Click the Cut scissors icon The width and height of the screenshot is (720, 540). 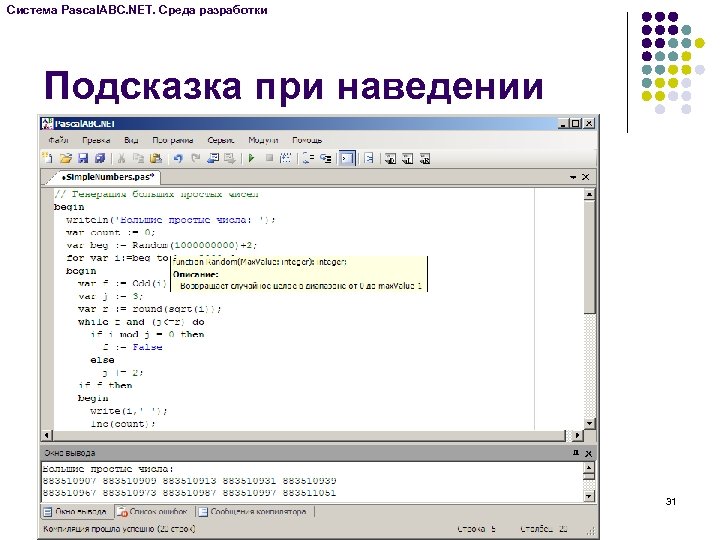click(x=121, y=158)
